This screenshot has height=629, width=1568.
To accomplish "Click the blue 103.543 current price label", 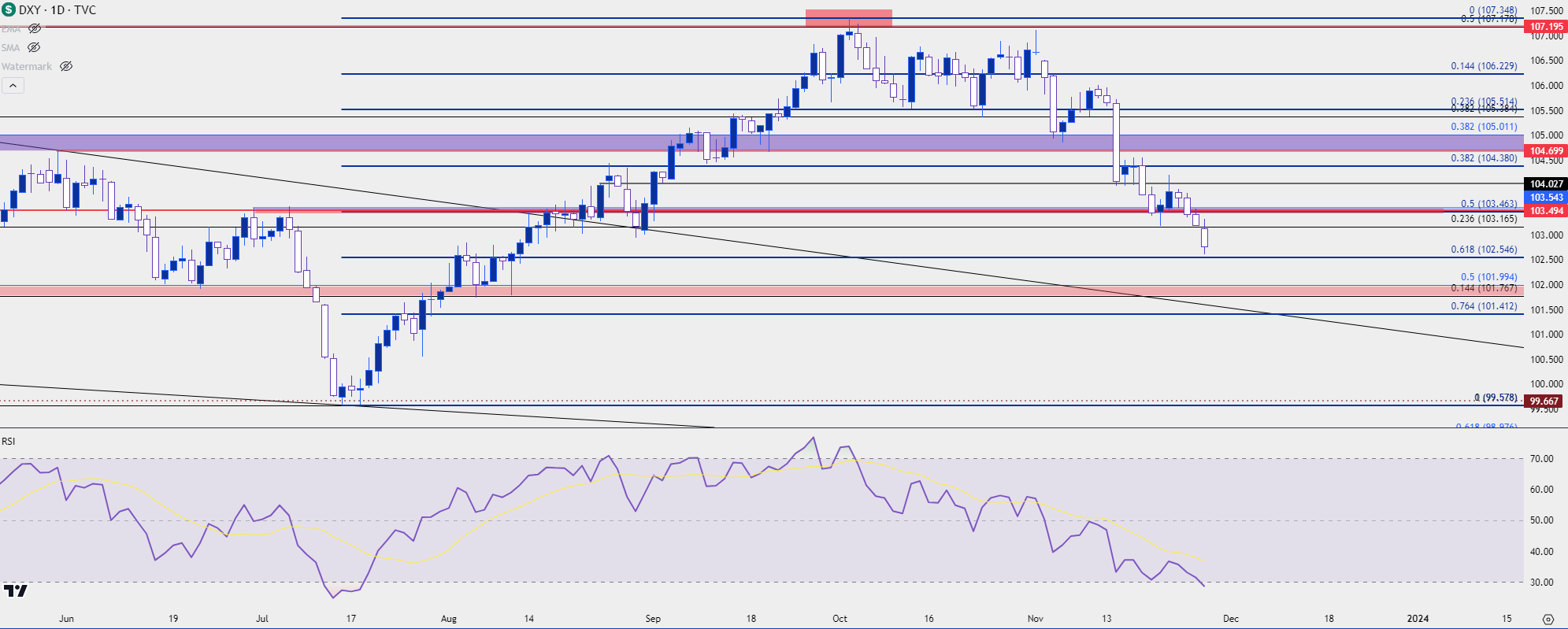I will point(1547,198).
